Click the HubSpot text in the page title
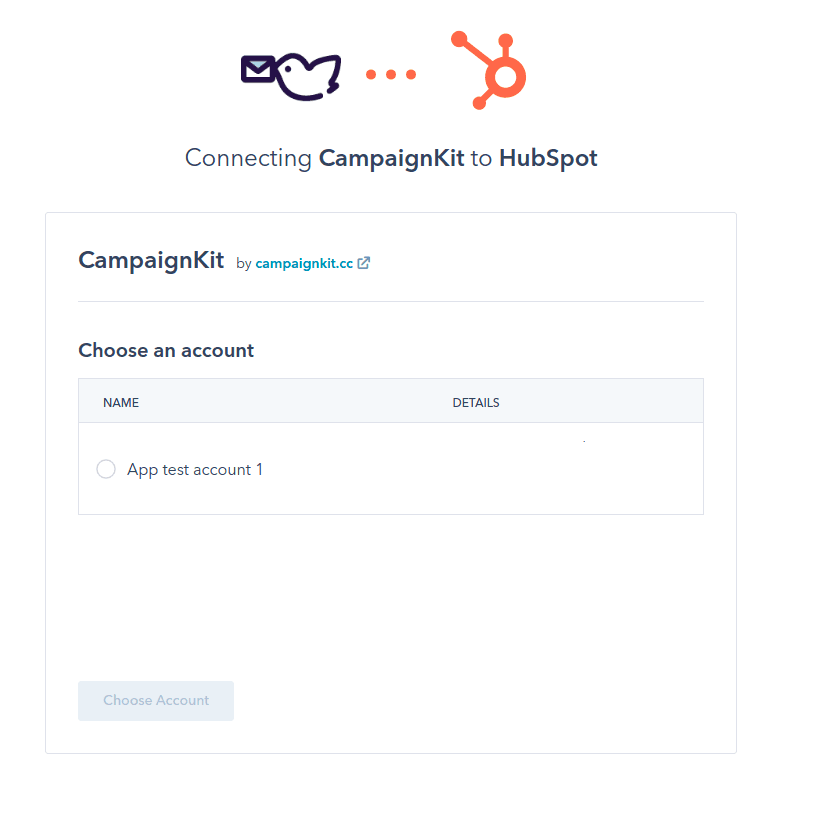 (548, 158)
